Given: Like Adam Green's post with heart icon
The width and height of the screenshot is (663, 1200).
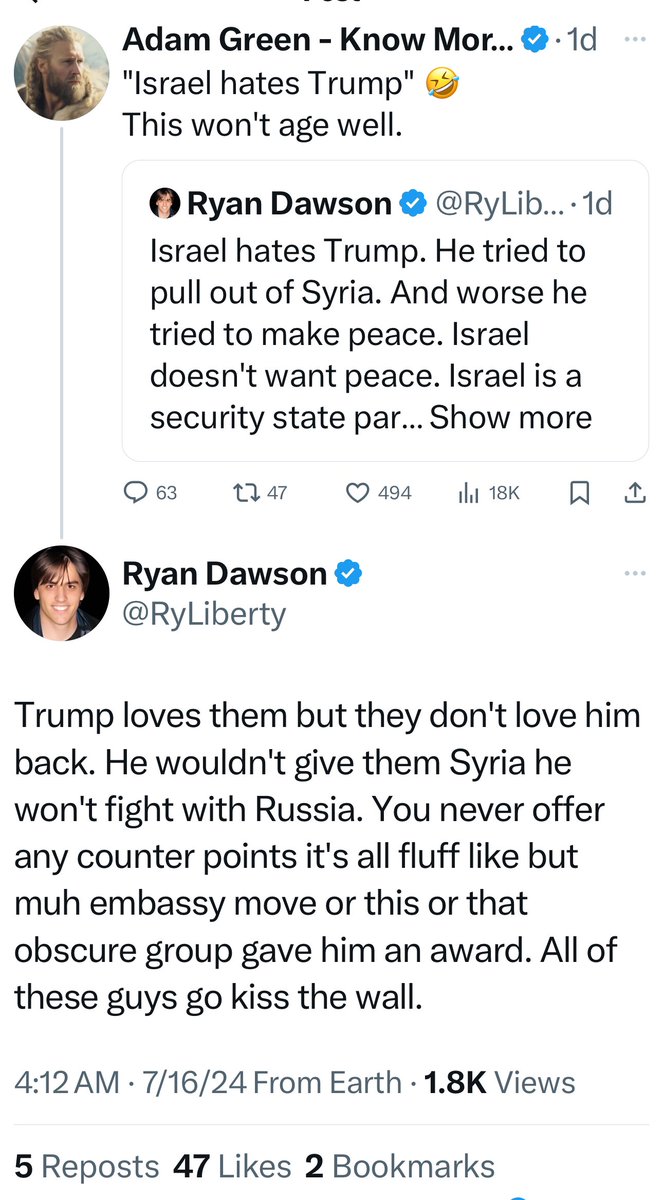Looking at the screenshot, I should point(358,493).
